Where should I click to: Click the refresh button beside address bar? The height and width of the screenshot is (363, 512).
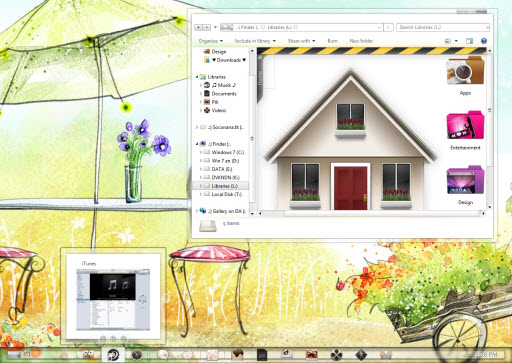point(388,27)
